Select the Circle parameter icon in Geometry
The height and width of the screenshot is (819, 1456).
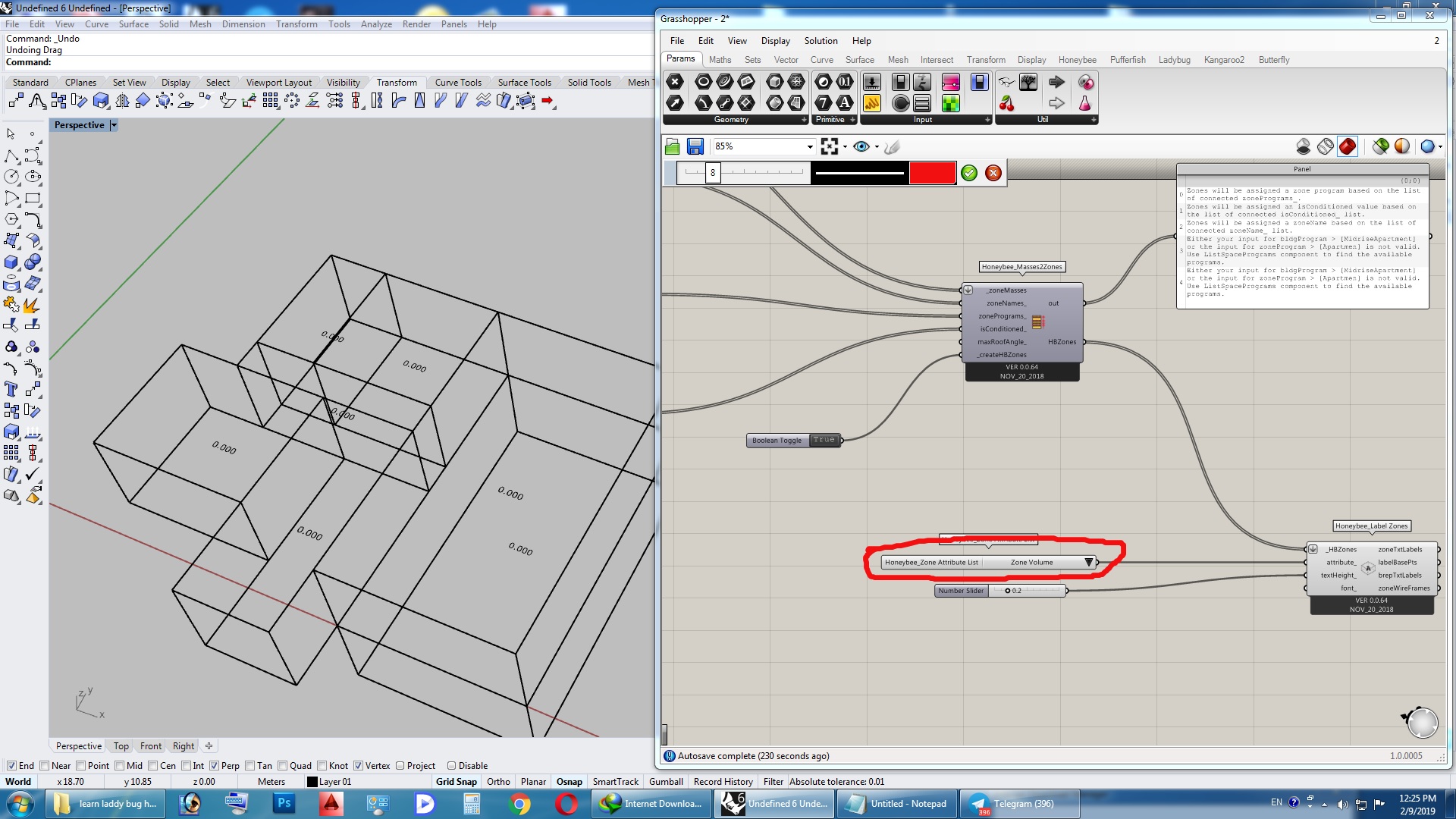[703, 81]
